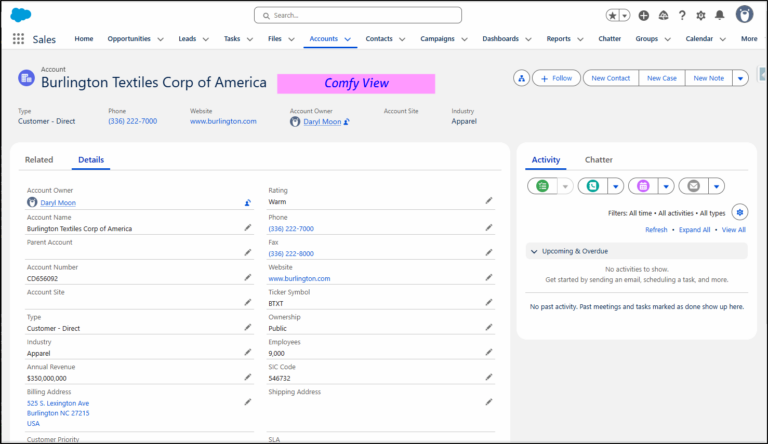Click the Follow button
Viewport: 768px width, 444px height.
click(556, 78)
